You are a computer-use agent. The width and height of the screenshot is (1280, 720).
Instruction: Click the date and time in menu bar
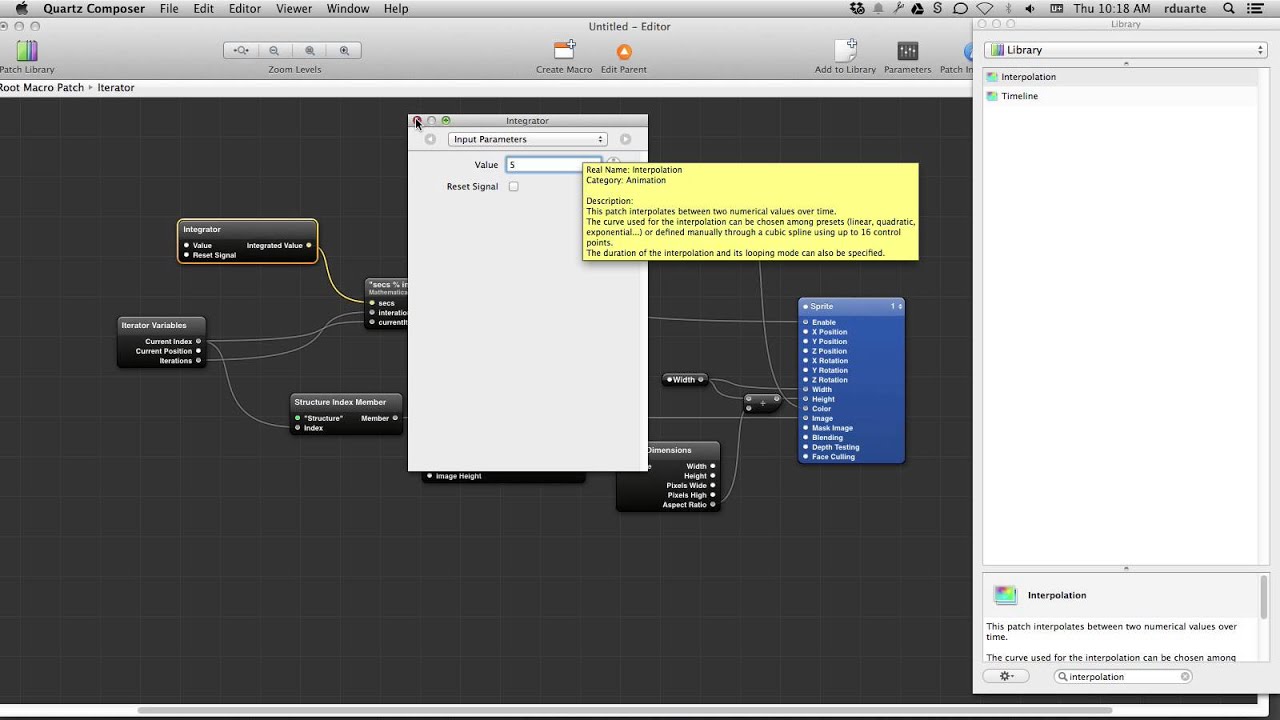[1112, 8]
